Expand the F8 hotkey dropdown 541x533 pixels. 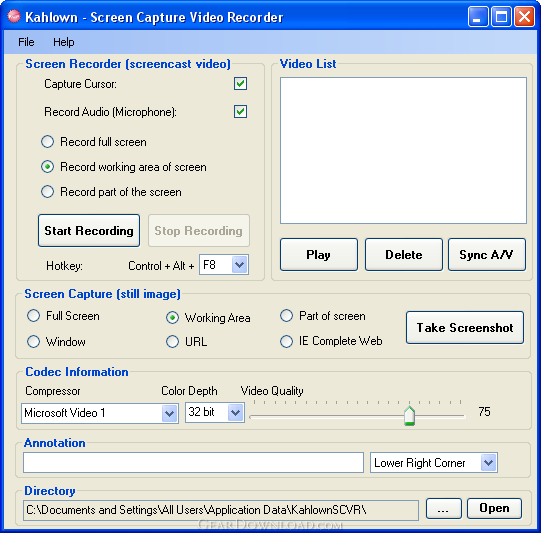tap(240, 265)
